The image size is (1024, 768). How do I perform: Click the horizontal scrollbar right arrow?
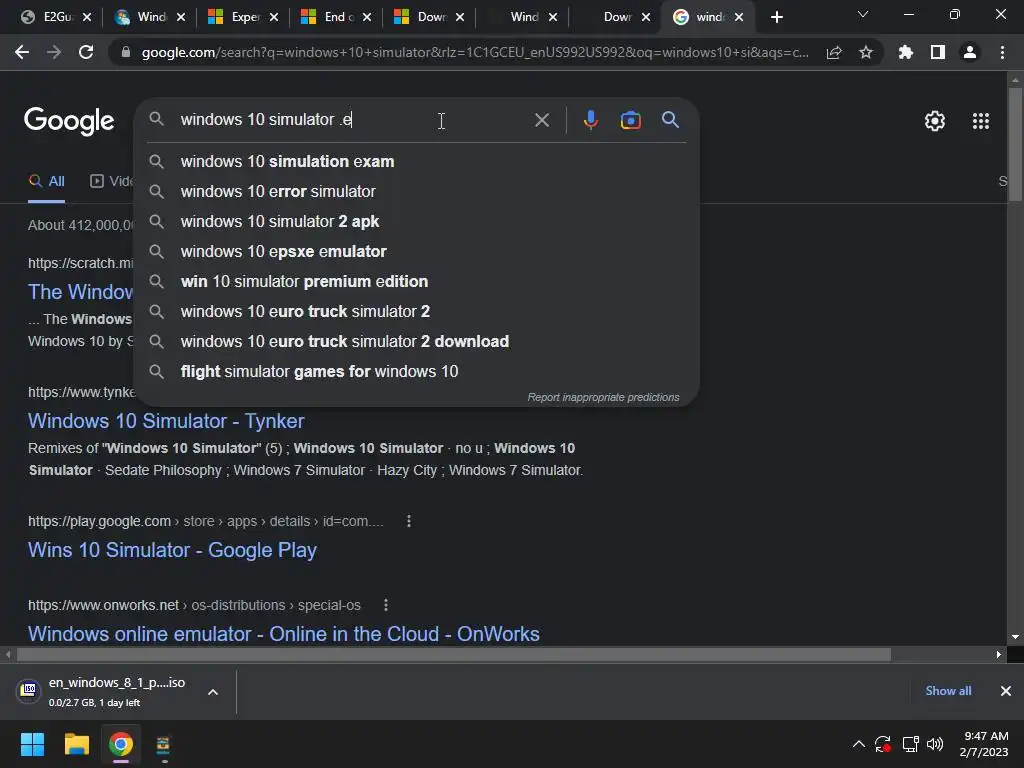(999, 654)
